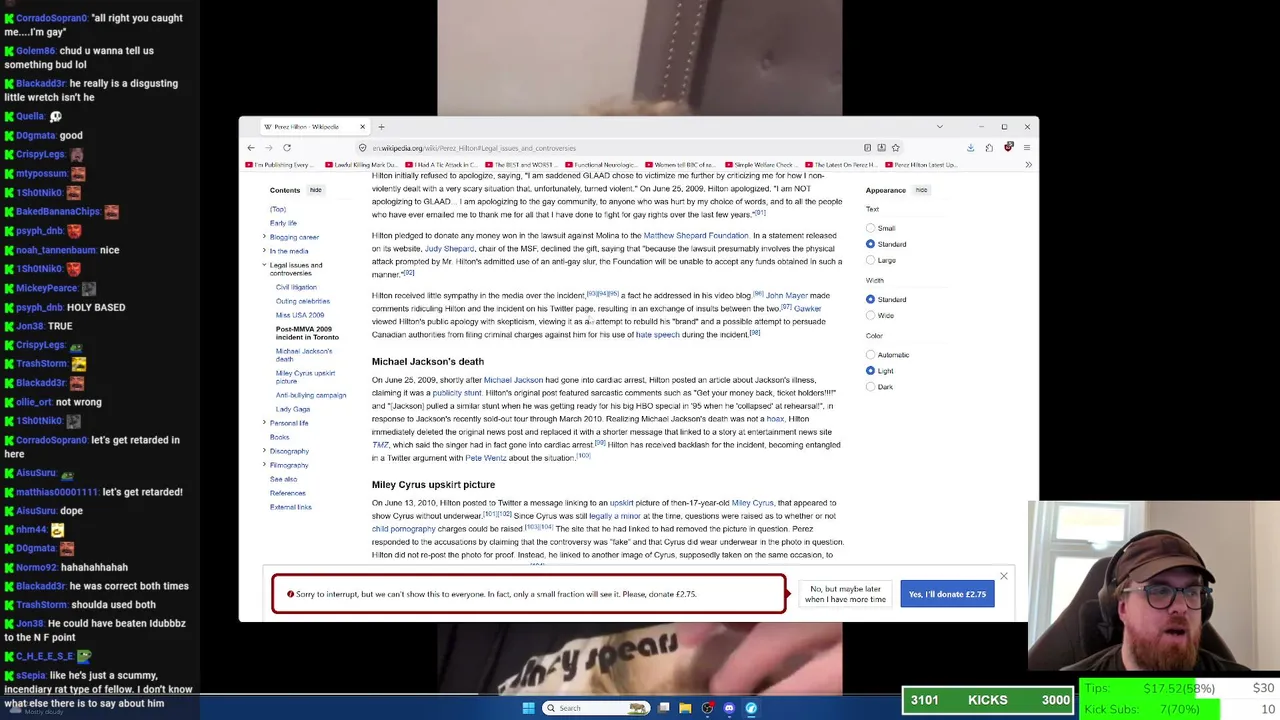Open the publicity stunt link
The height and width of the screenshot is (720, 1280).
point(457,393)
